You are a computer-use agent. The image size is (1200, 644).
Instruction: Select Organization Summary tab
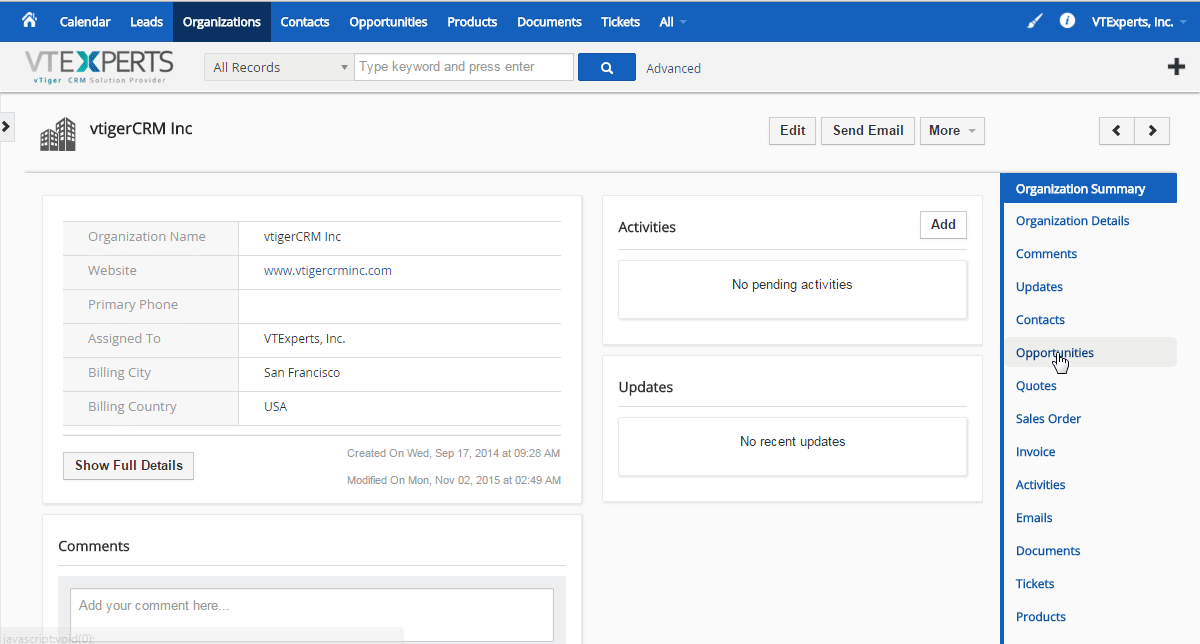1089,188
